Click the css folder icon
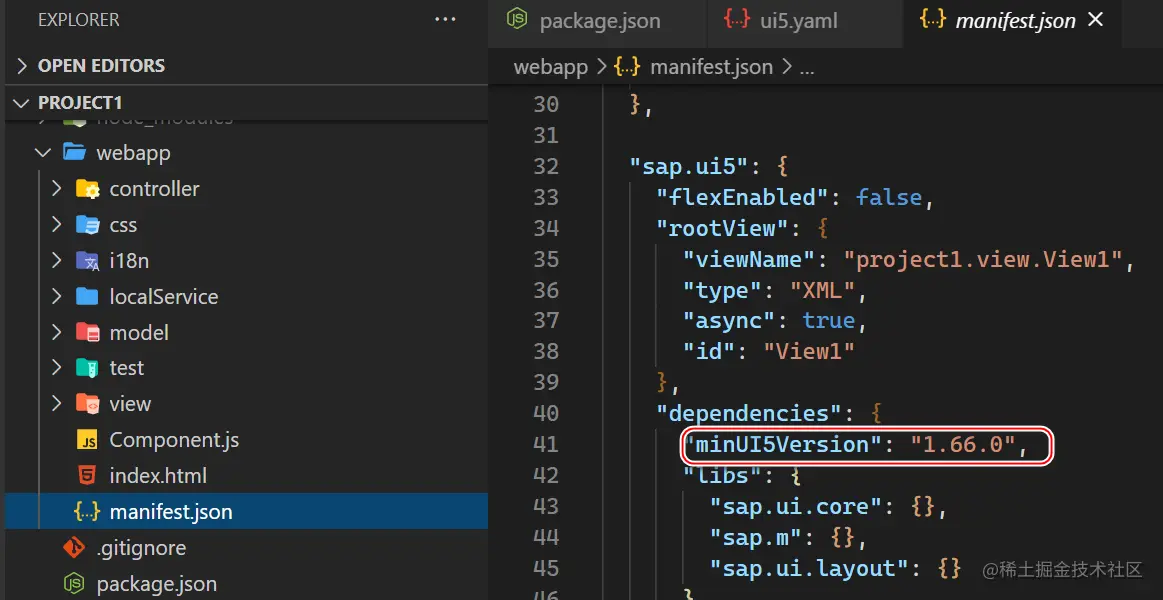Viewport: 1163px width, 600px height. 88,225
